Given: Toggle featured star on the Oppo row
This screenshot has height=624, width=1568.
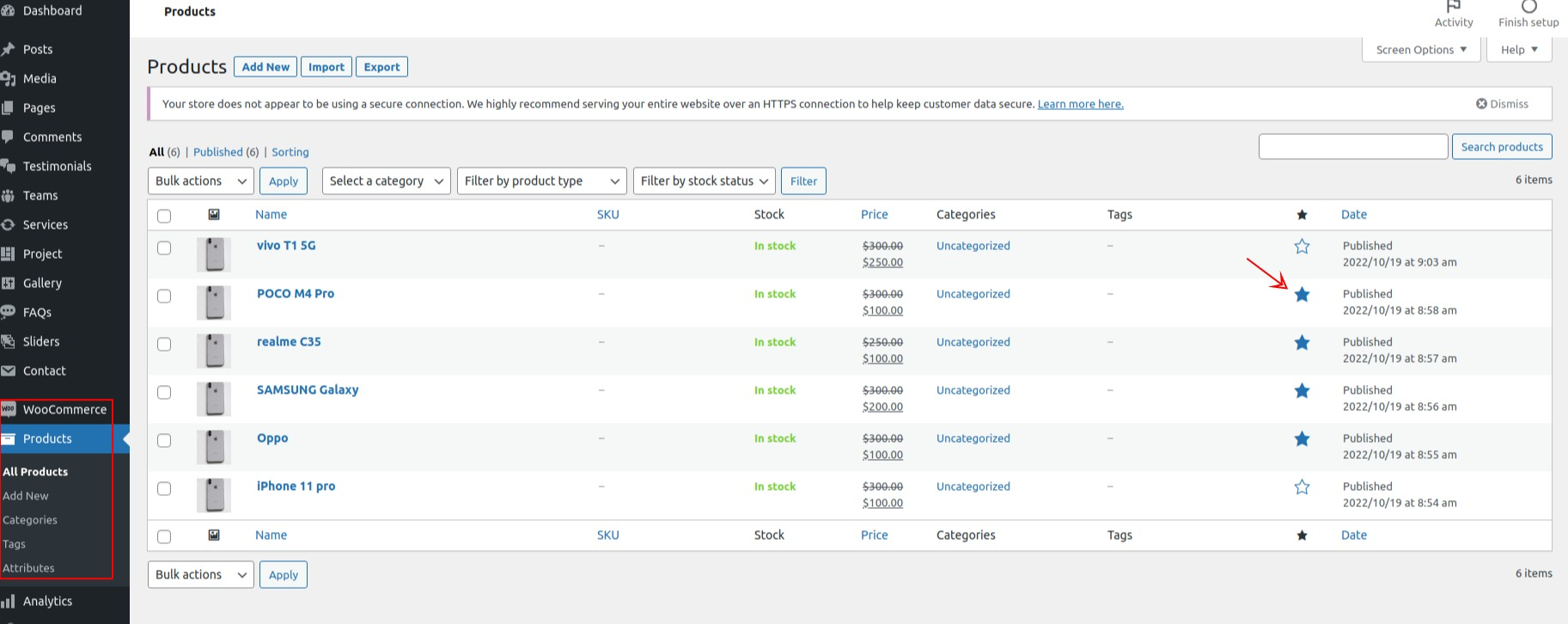Looking at the screenshot, I should 1302,439.
